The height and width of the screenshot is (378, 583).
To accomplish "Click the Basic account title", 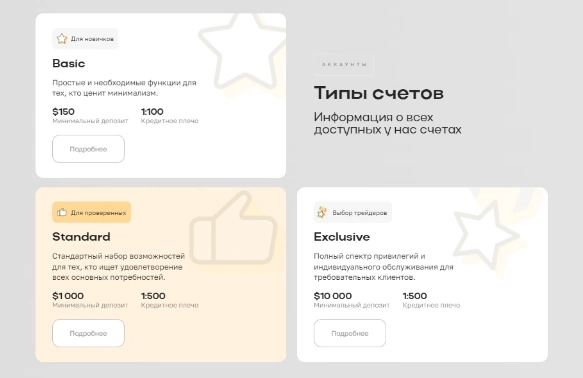I will click(x=69, y=63).
